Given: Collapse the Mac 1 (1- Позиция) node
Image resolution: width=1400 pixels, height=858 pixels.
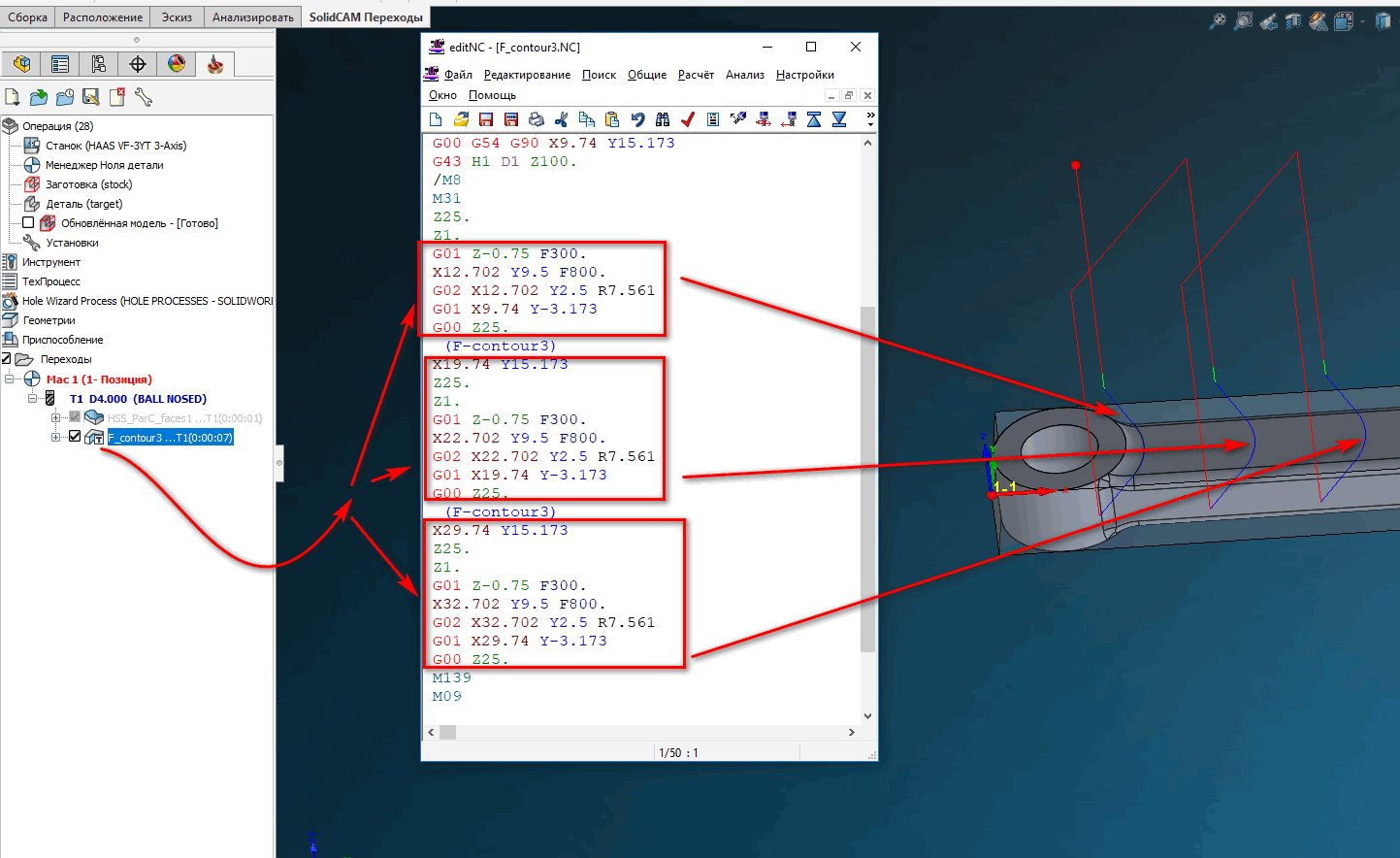Looking at the screenshot, I should (x=10, y=379).
